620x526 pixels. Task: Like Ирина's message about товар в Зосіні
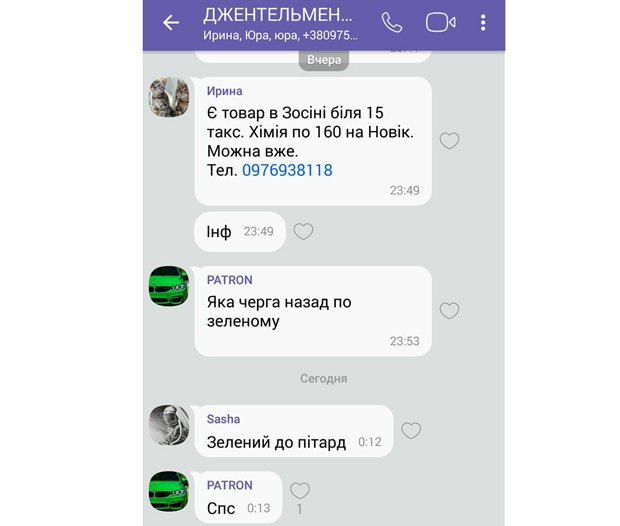pyautogui.click(x=450, y=140)
